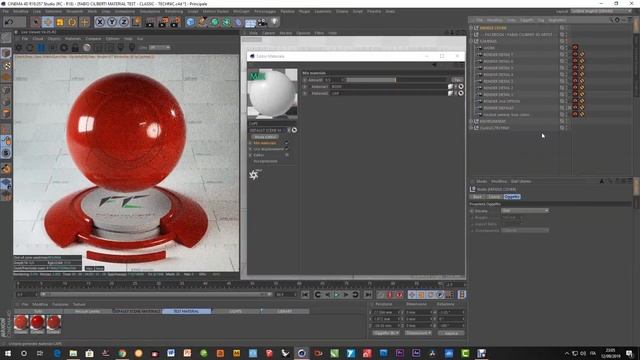The height and width of the screenshot is (360, 640).
Task: Go to the timeline start
Action: click(x=305, y=295)
